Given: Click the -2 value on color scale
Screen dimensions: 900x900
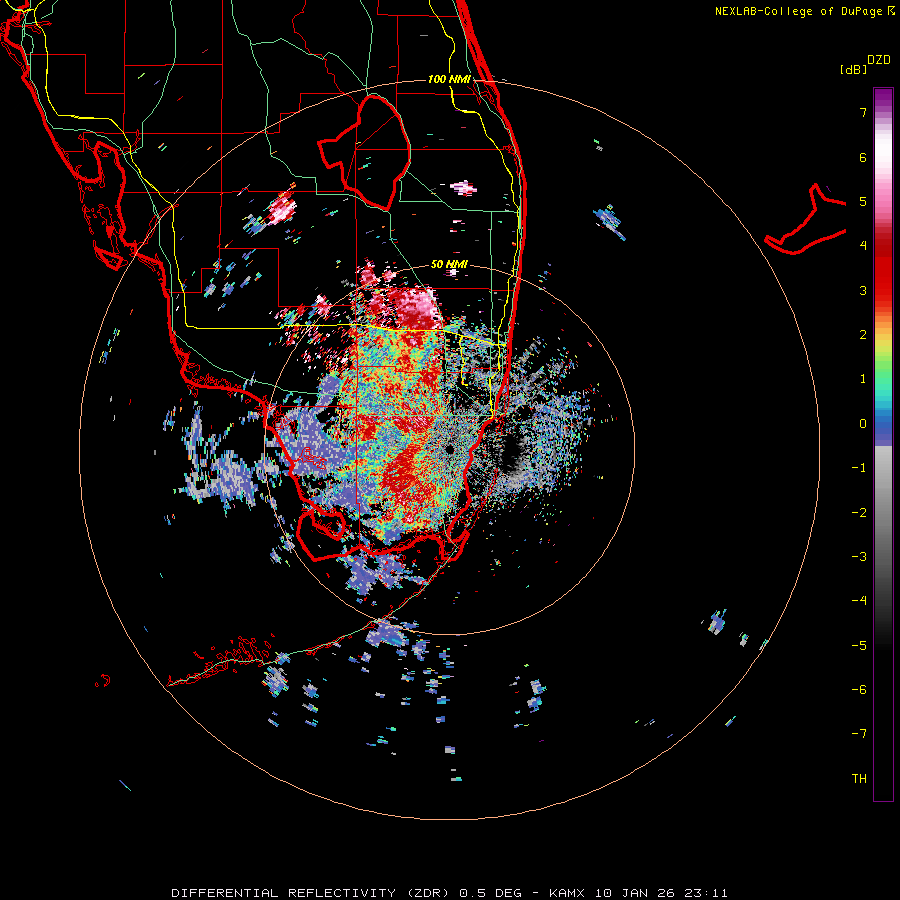Looking at the screenshot, I should point(859,513).
